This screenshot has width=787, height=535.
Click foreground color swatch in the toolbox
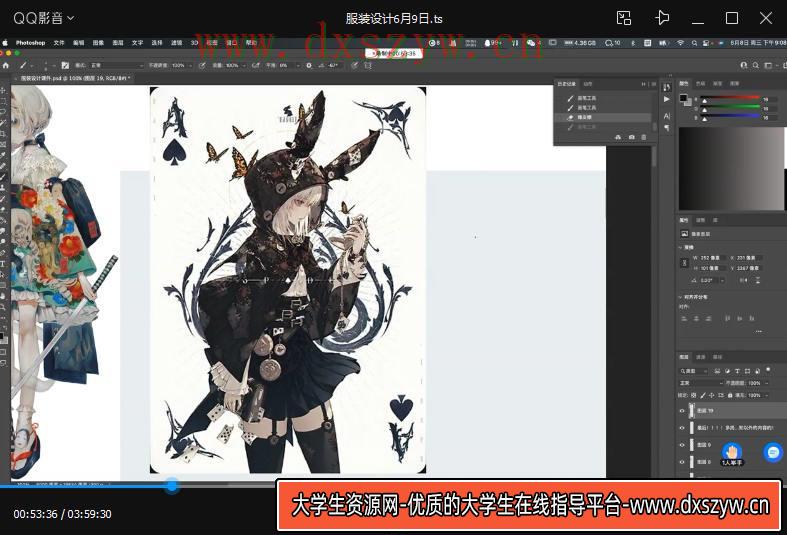2,336
